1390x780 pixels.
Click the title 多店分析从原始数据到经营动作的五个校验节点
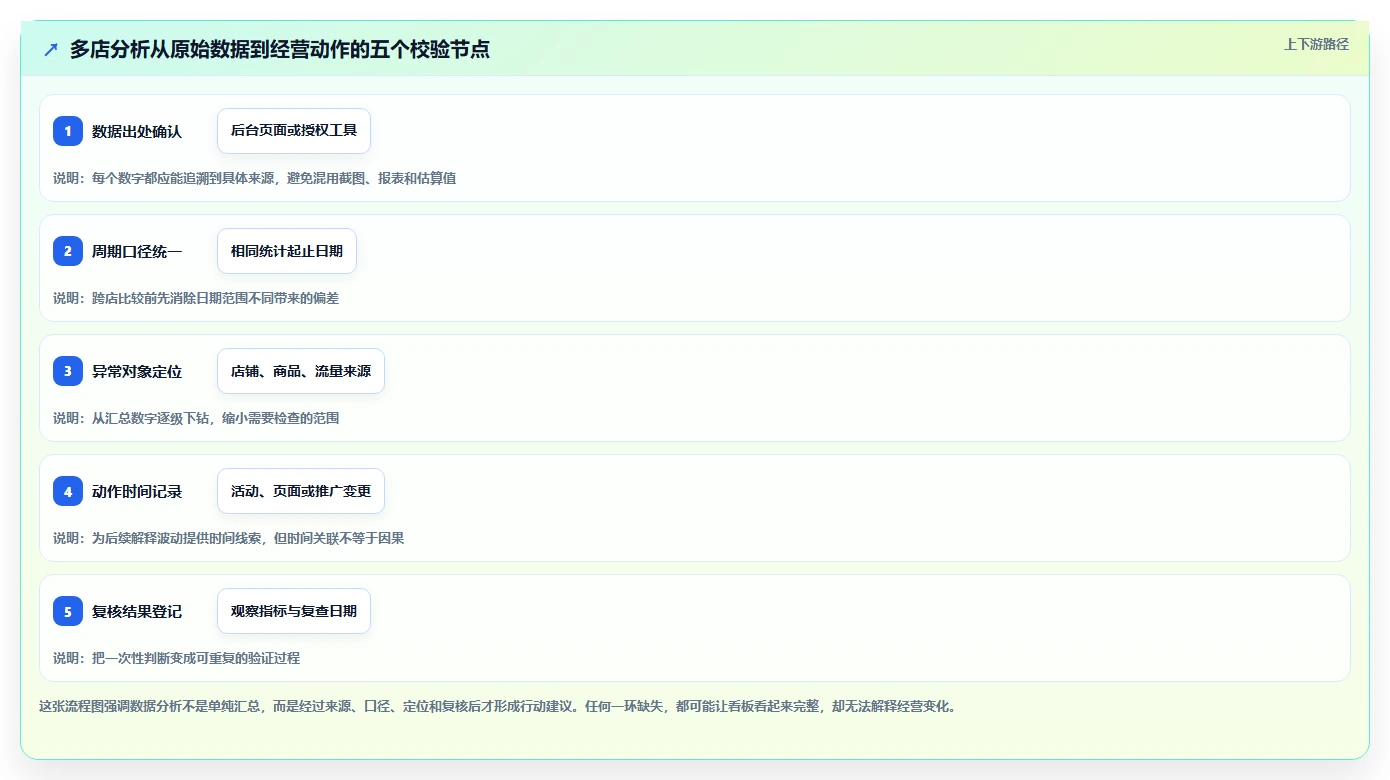pyautogui.click(x=280, y=49)
